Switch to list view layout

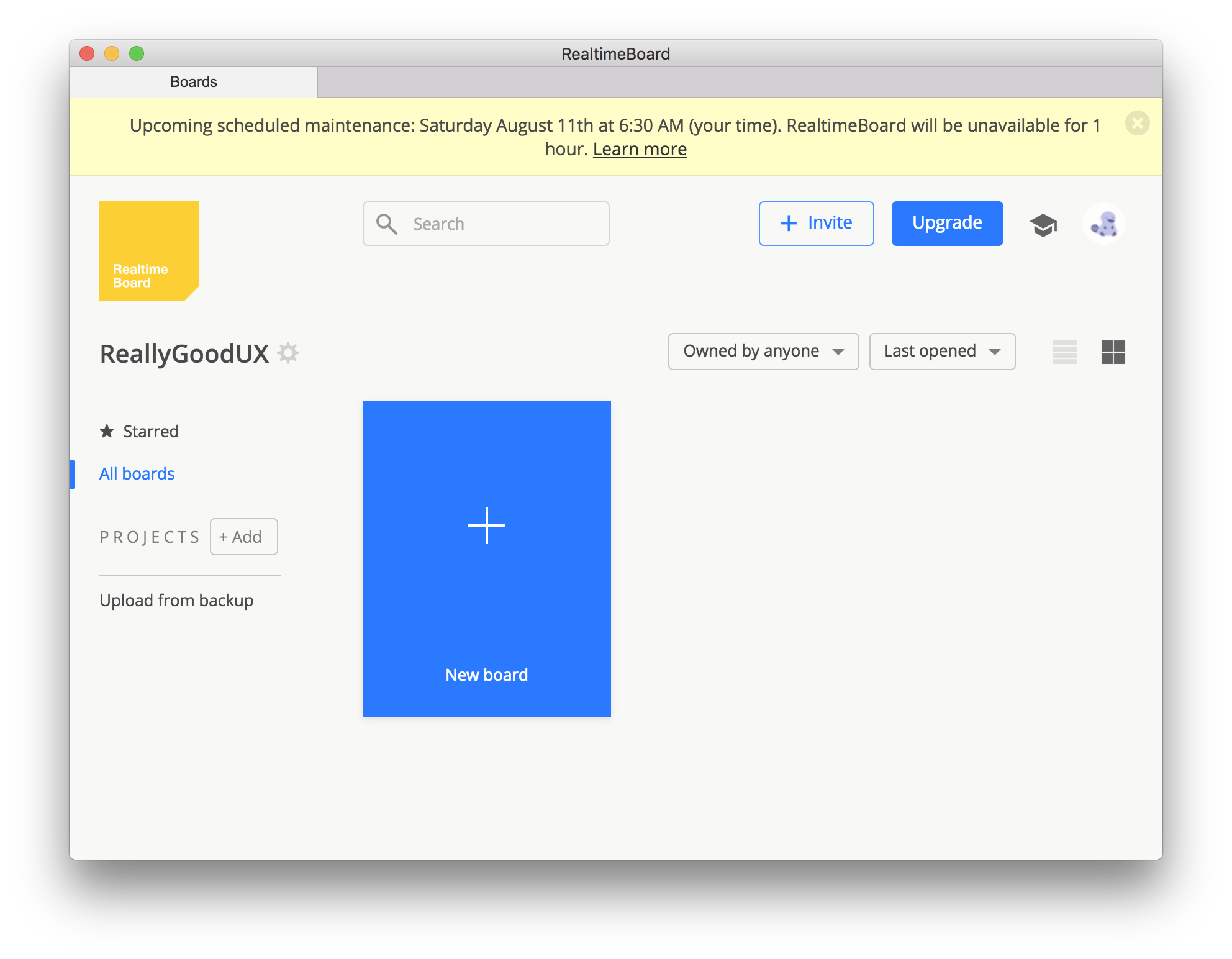click(x=1065, y=352)
